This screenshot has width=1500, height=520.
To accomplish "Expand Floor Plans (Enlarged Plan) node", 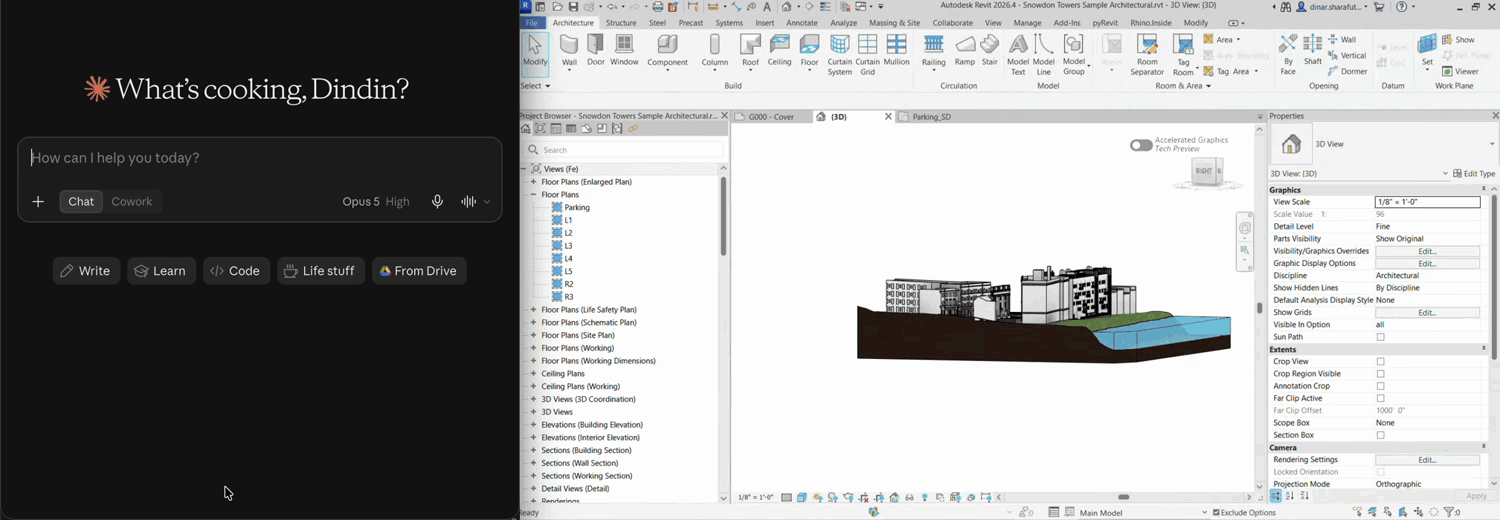I will click(x=533, y=182).
